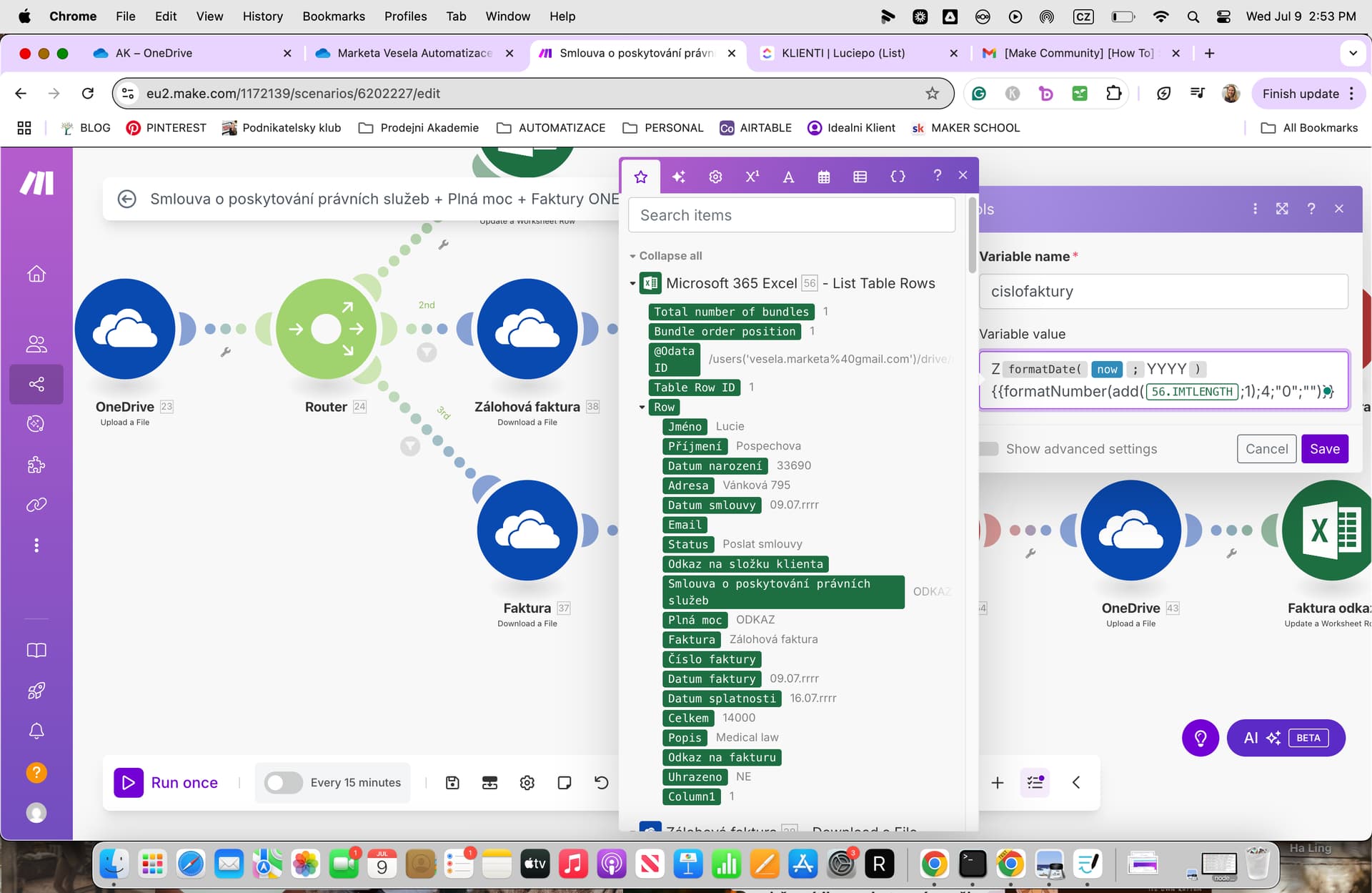
Task: Open the Math functions tab
Action: 752,177
